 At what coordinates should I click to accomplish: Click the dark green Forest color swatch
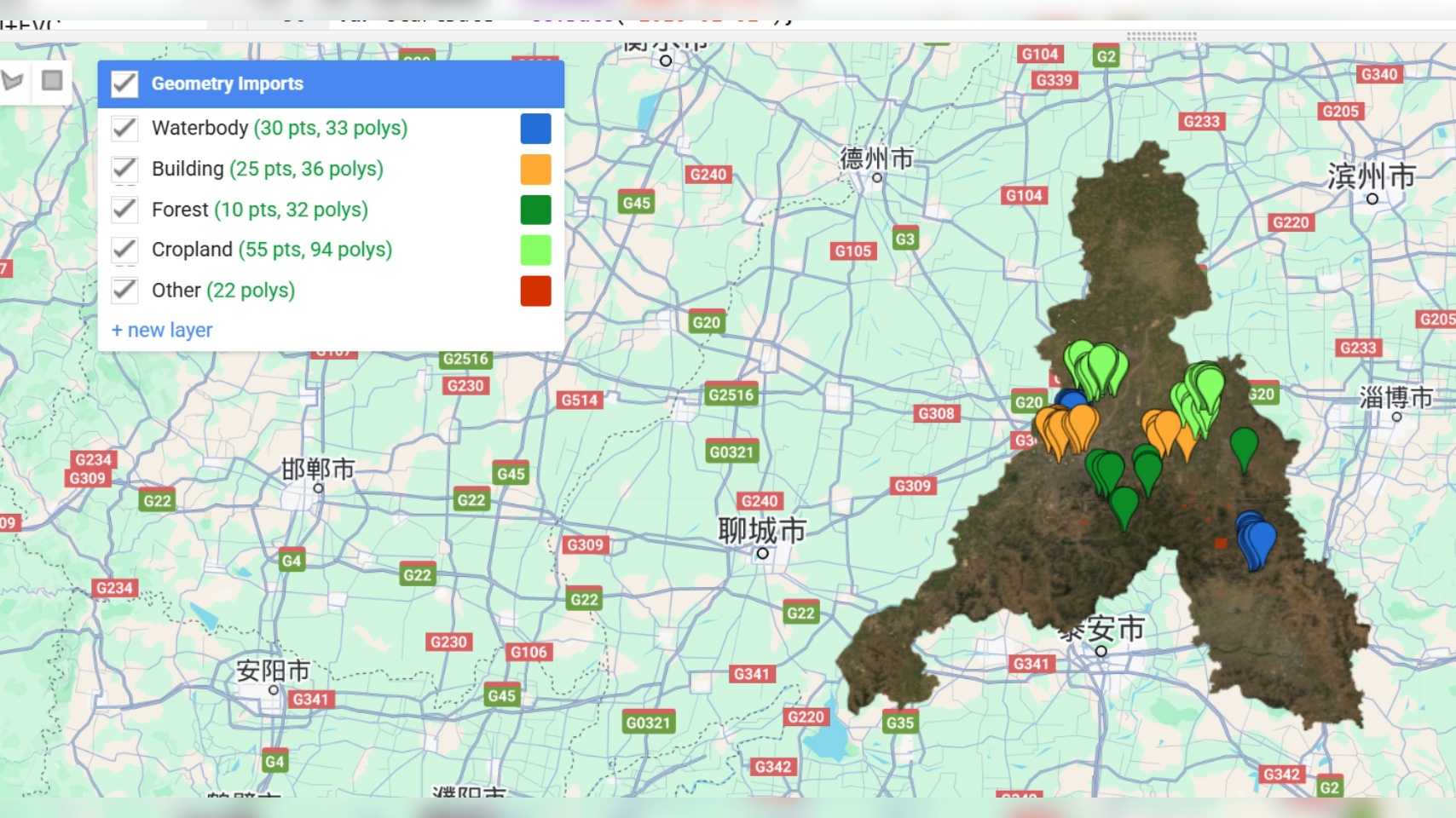[x=535, y=210]
